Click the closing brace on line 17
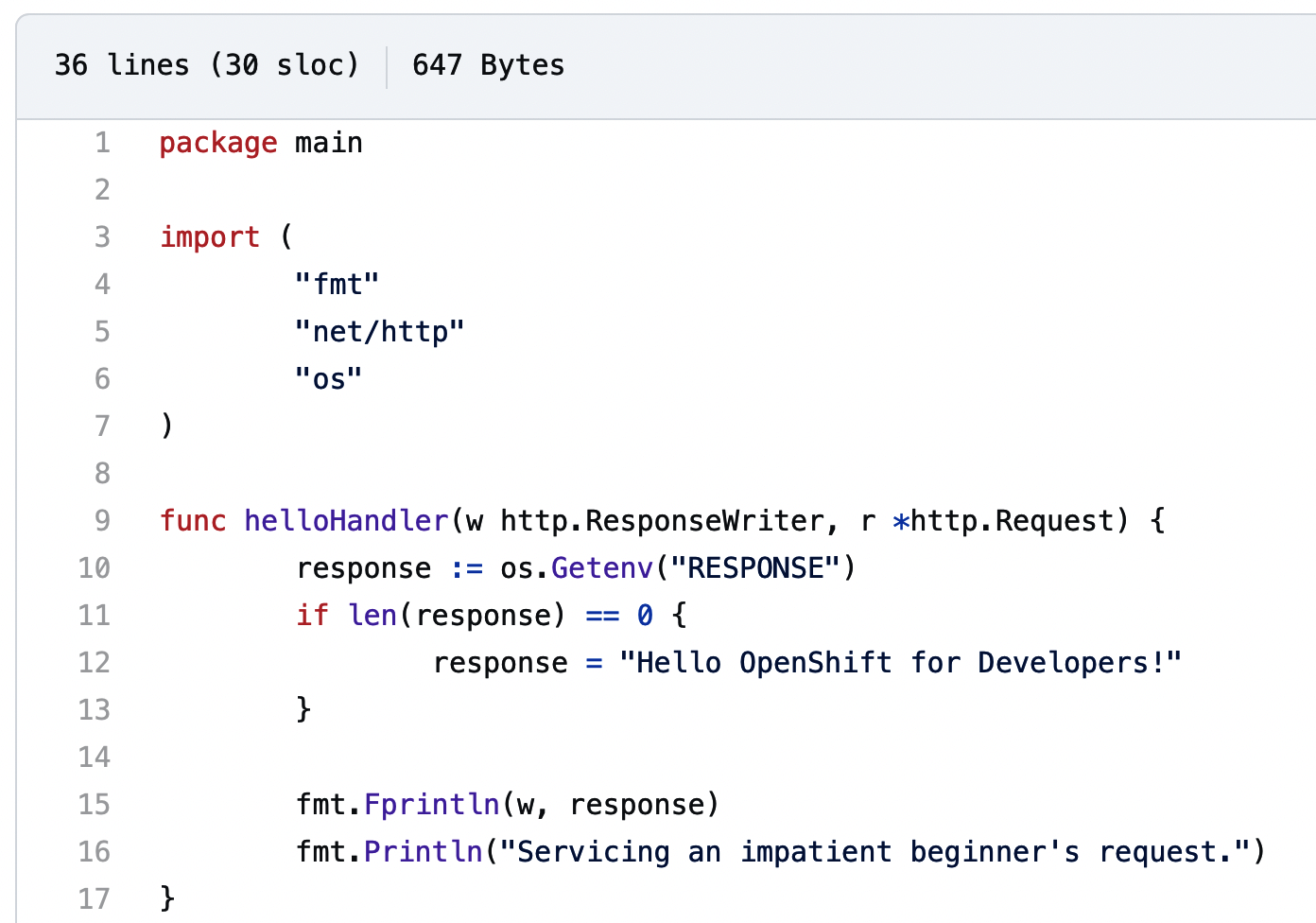Image resolution: width=1316 pixels, height=923 pixels. (x=167, y=897)
